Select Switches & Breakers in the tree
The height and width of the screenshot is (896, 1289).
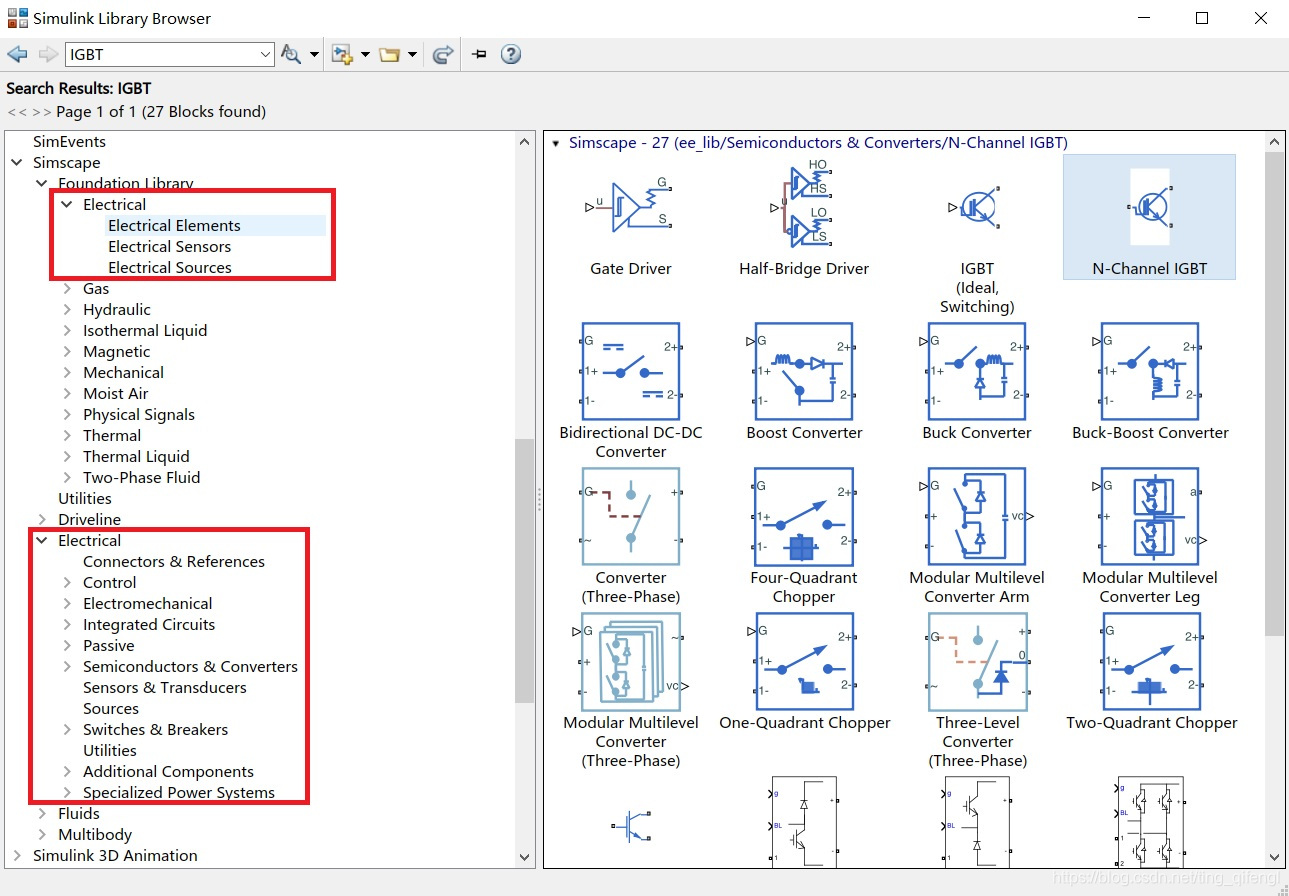[x=155, y=729]
